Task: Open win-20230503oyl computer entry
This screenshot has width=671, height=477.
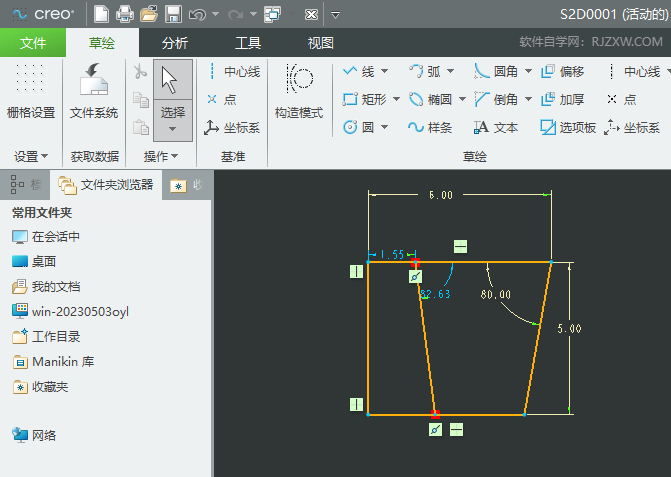Action: coord(70,311)
